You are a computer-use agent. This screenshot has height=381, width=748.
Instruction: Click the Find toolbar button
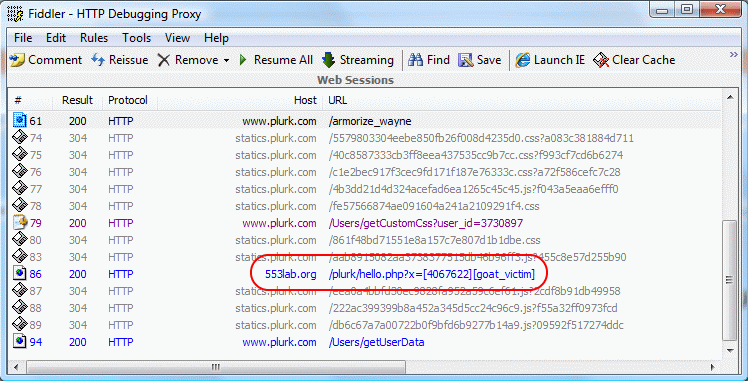point(429,60)
